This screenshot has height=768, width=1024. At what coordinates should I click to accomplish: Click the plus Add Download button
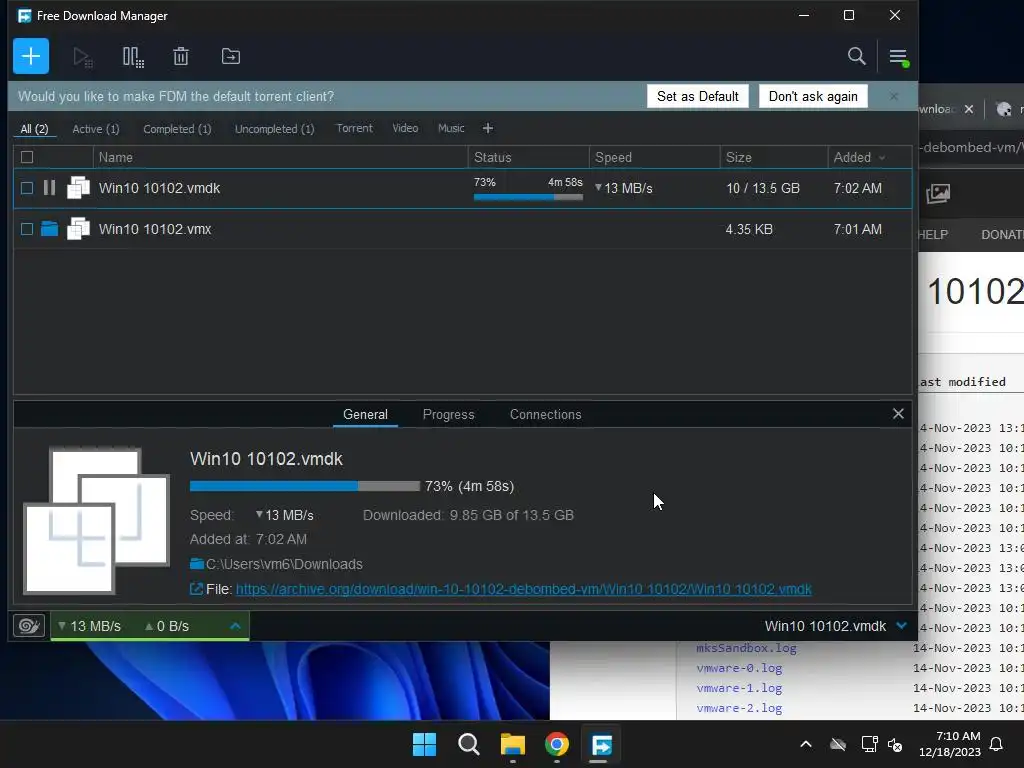pos(31,56)
